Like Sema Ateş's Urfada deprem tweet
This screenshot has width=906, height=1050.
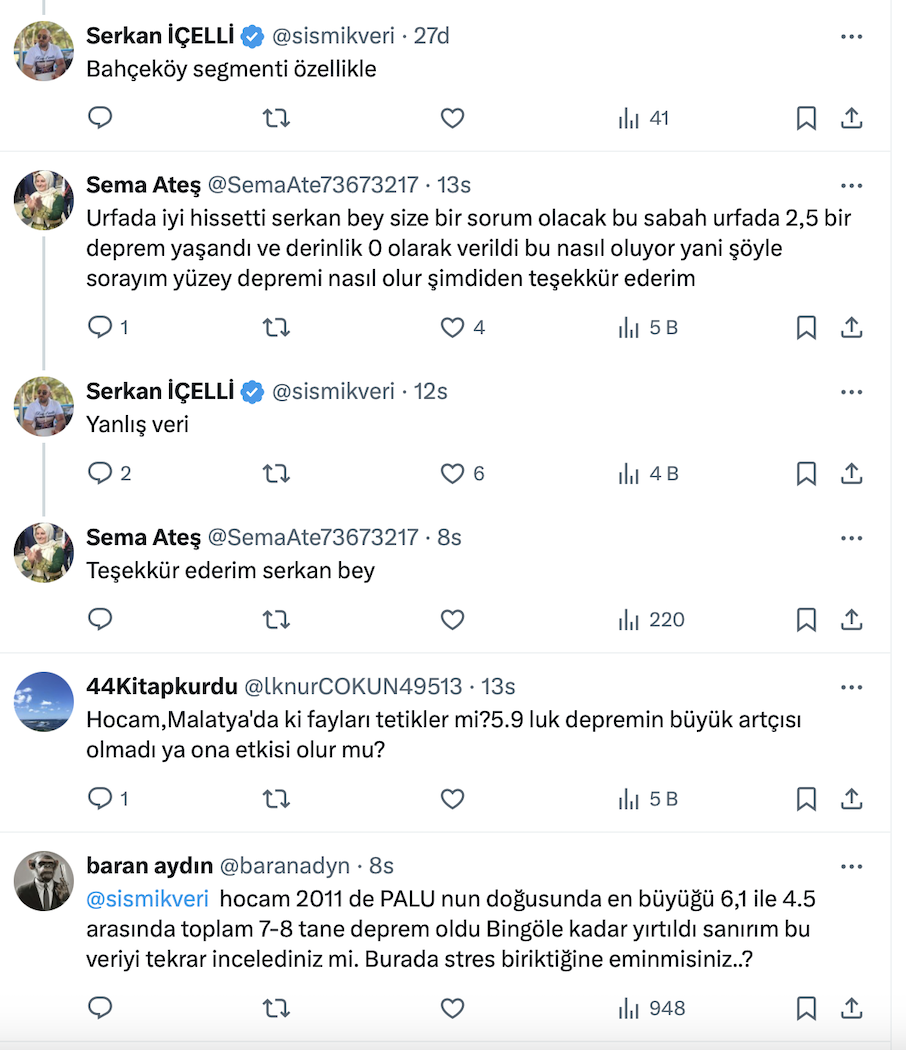pos(453,327)
